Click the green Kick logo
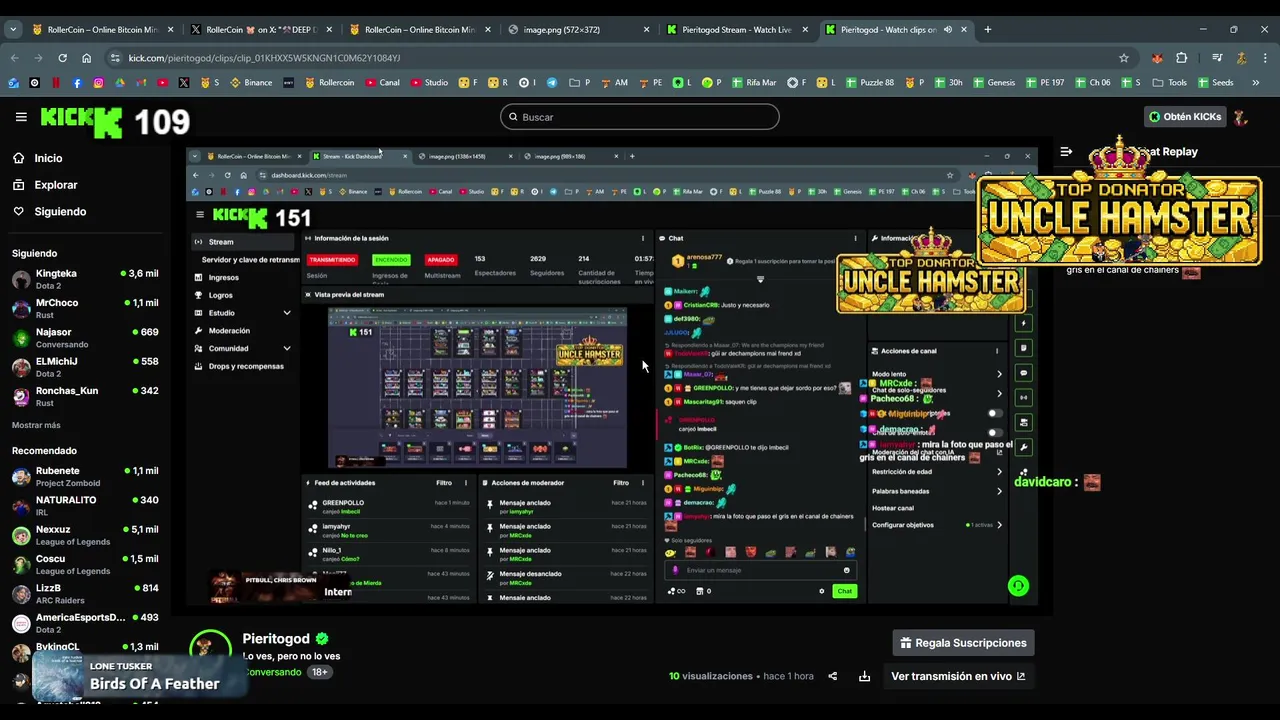The width and height of the screenshot is (1280, 720). click(x=81, y=122)
